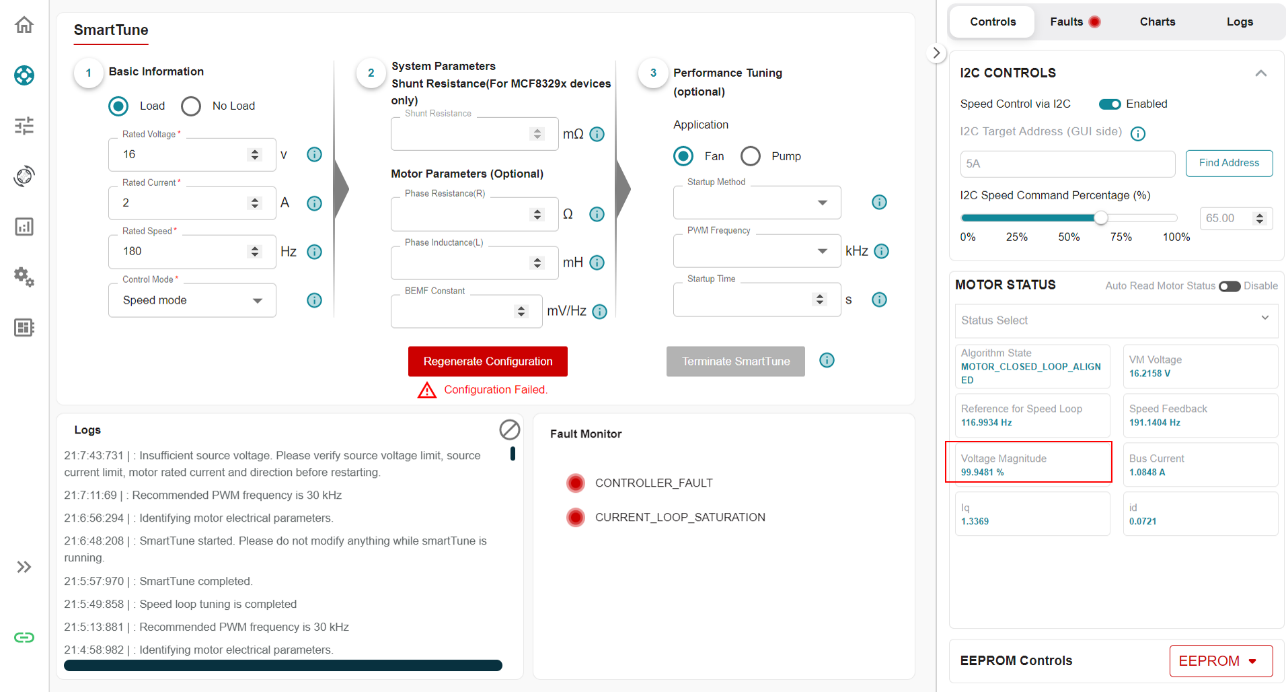The height and width of the screenshot is (692, 1286).
Task: Open the motor rotation icon in sidebar
Action: point(24,176)
